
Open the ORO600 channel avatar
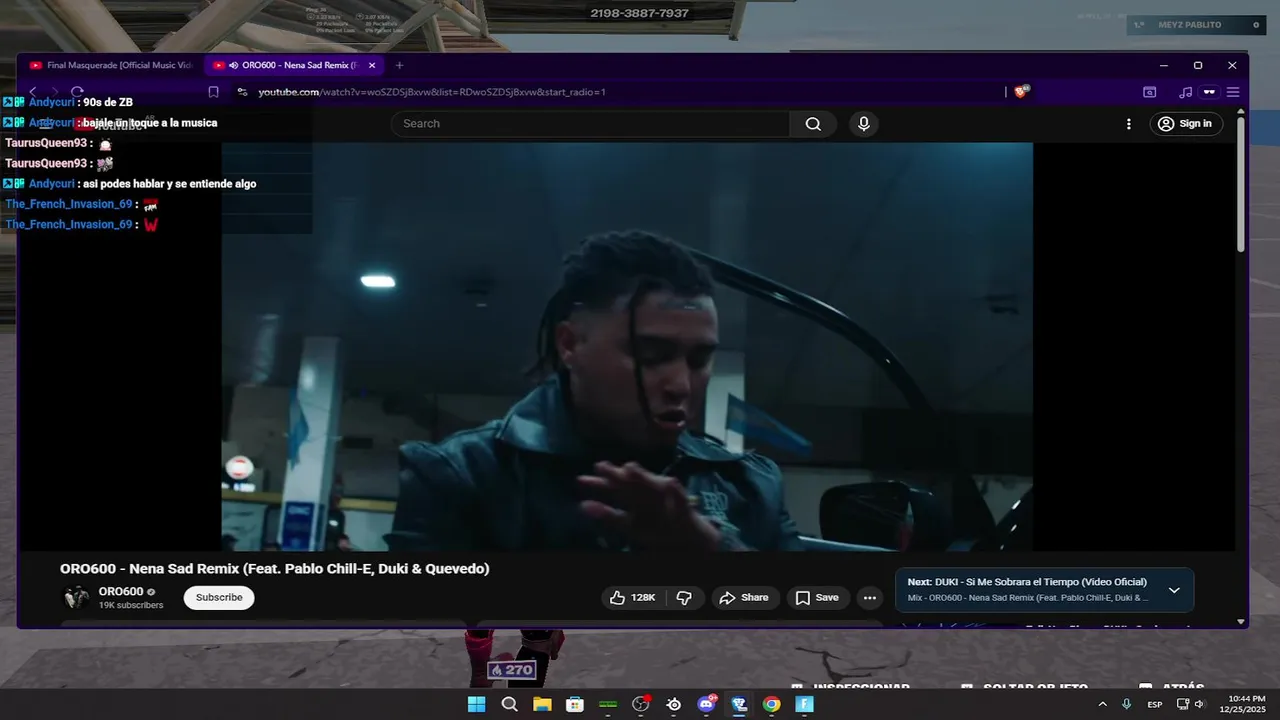click(x=76, y=598)
